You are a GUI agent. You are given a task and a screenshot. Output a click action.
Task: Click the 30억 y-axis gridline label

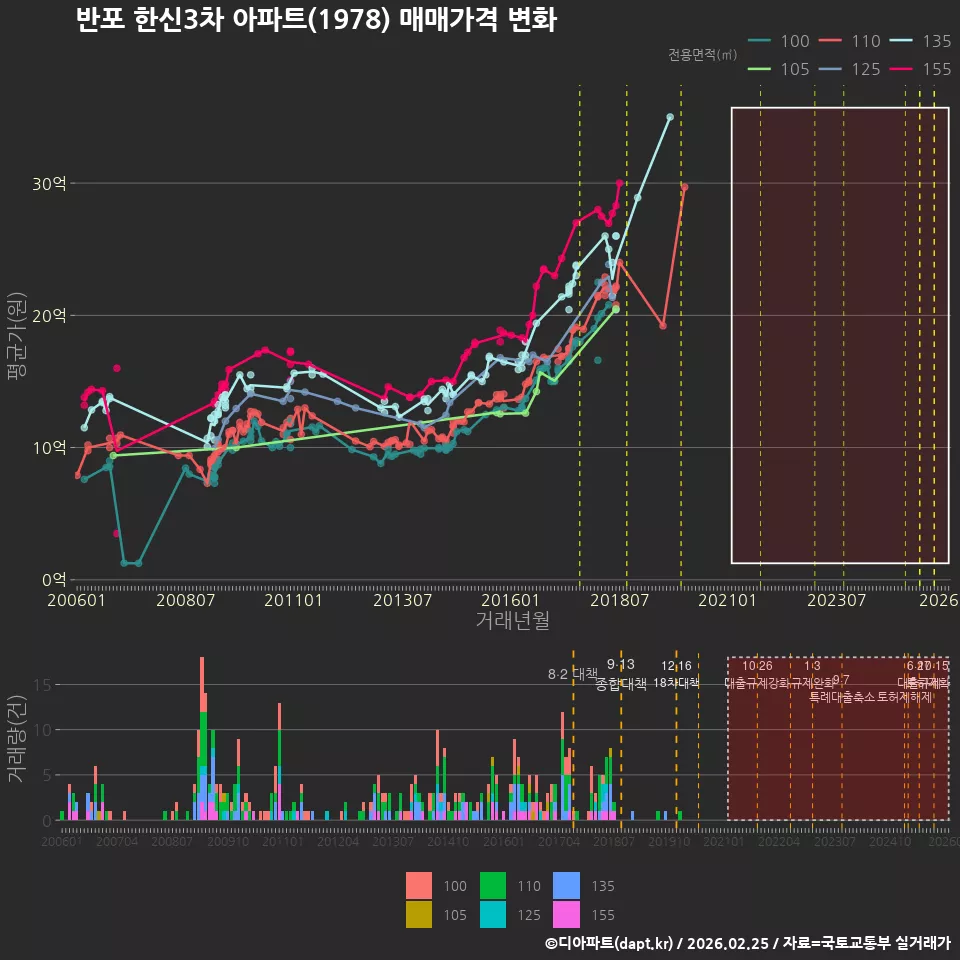point(49,184)
